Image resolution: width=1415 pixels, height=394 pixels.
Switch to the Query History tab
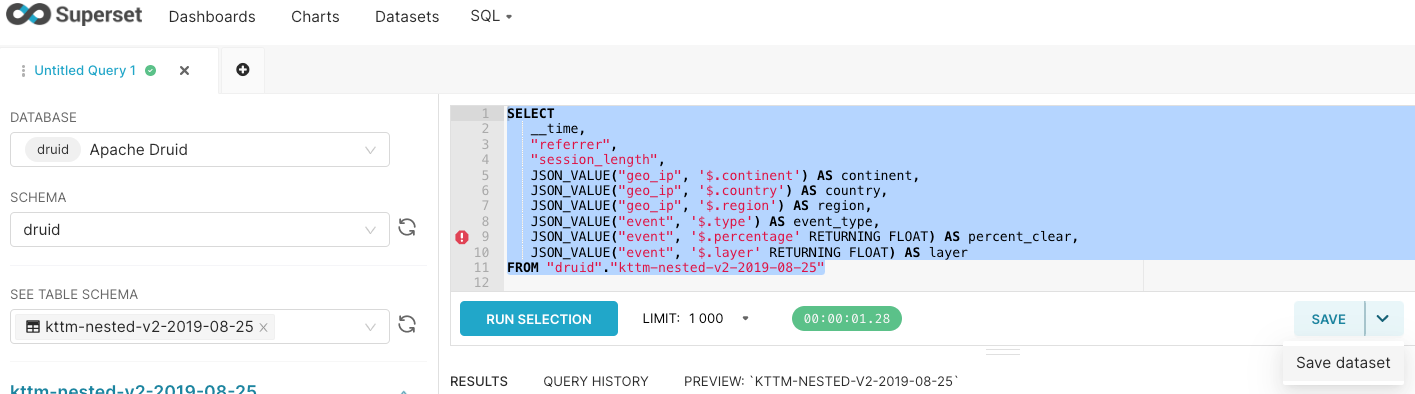596,381
